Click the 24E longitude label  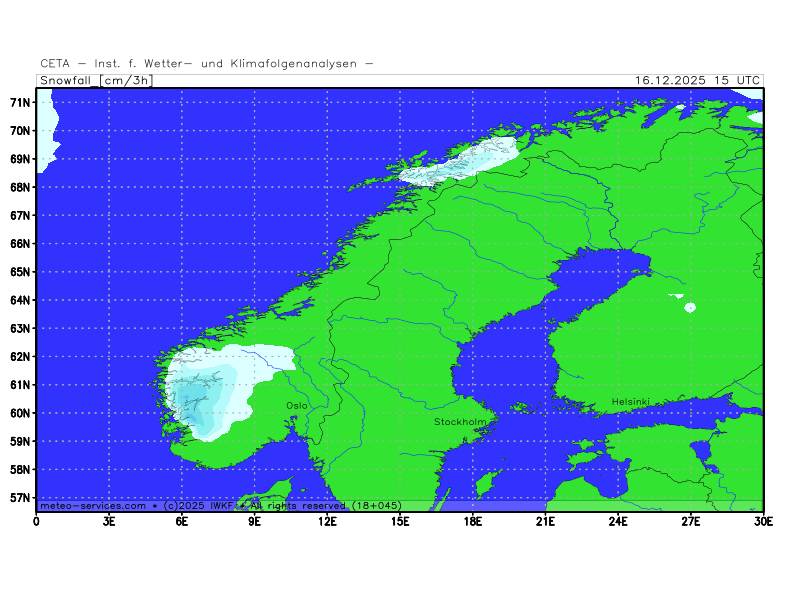click(x=618, y=520)
